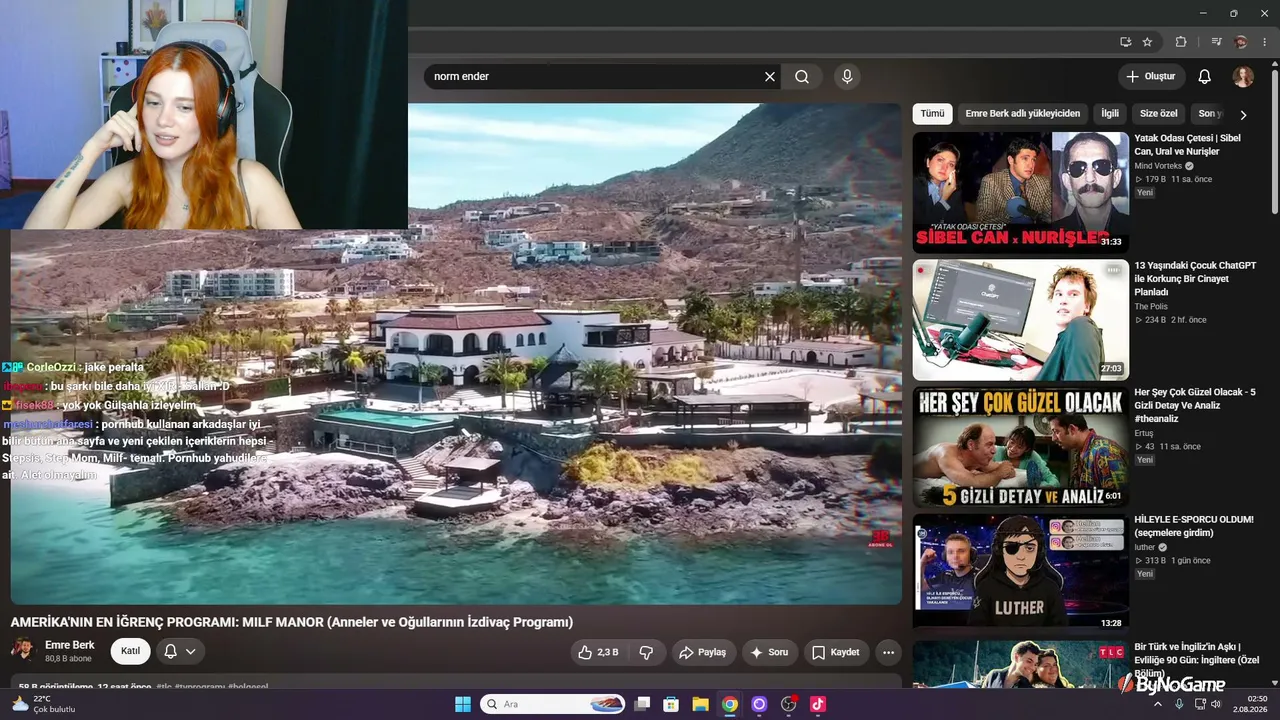Viewport: 1280px width, 720px height.
Task: Open the Chrome profile avatar
Action: tap(1241, 42)
